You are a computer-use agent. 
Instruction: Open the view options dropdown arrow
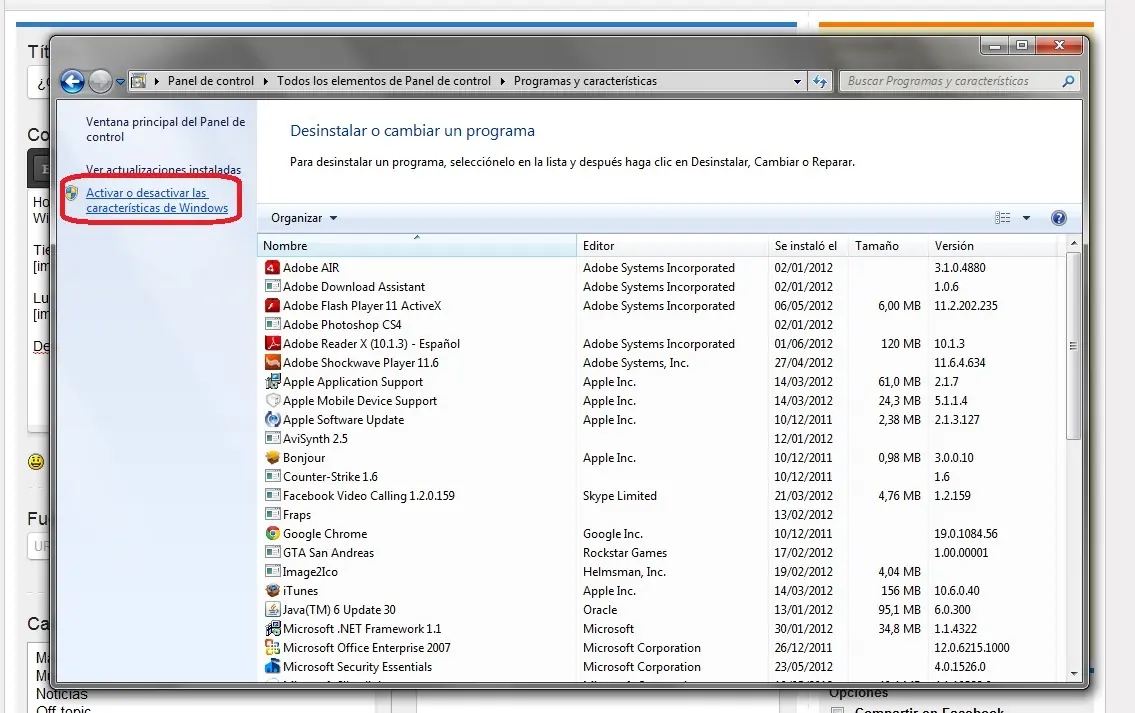coord(1026,218)
